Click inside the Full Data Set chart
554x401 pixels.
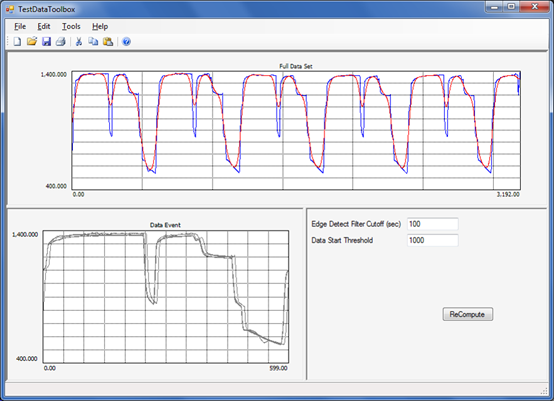pos(296,130)
